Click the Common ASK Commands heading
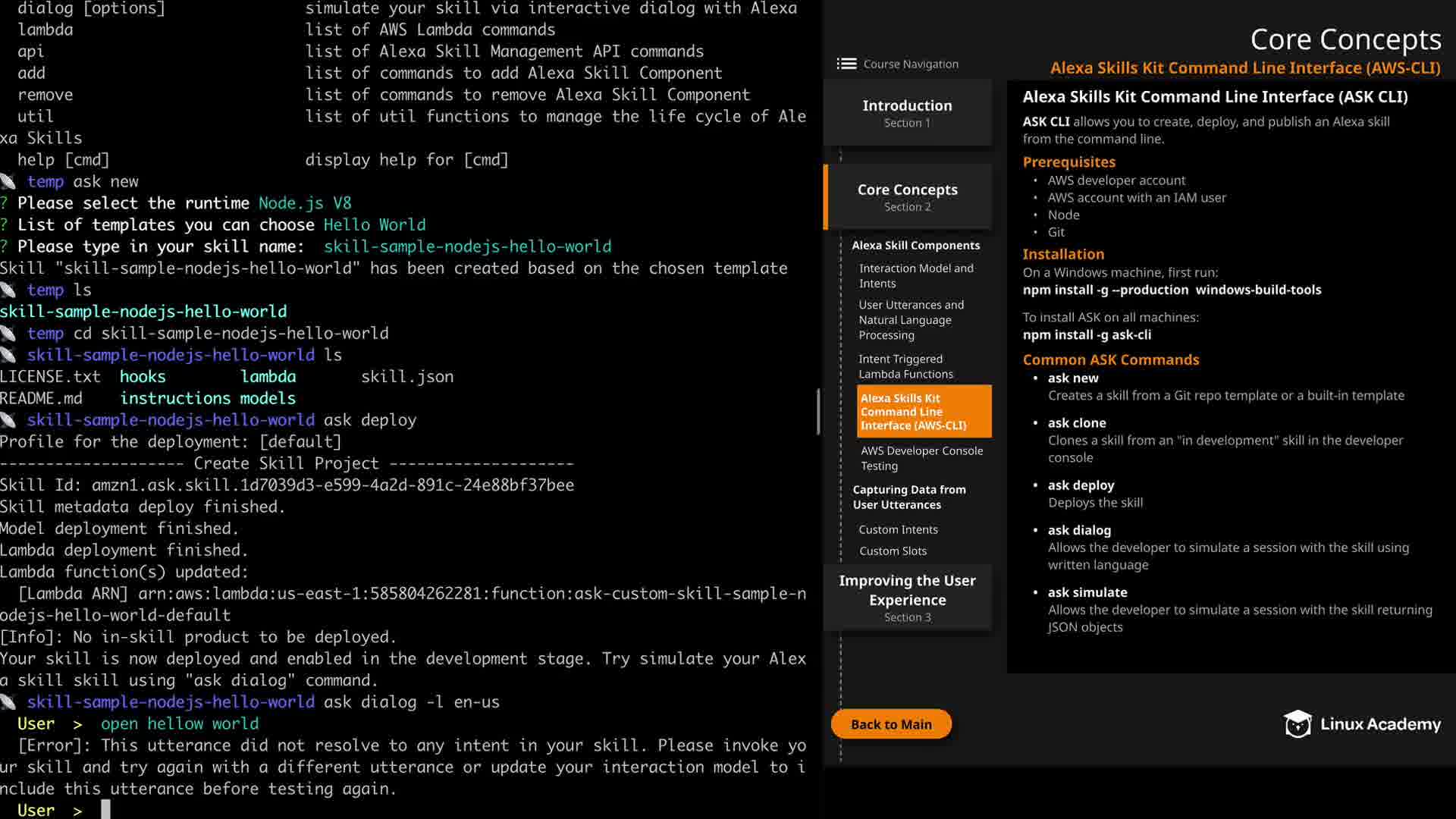 pyautogui.click(x=1110, y=359)
